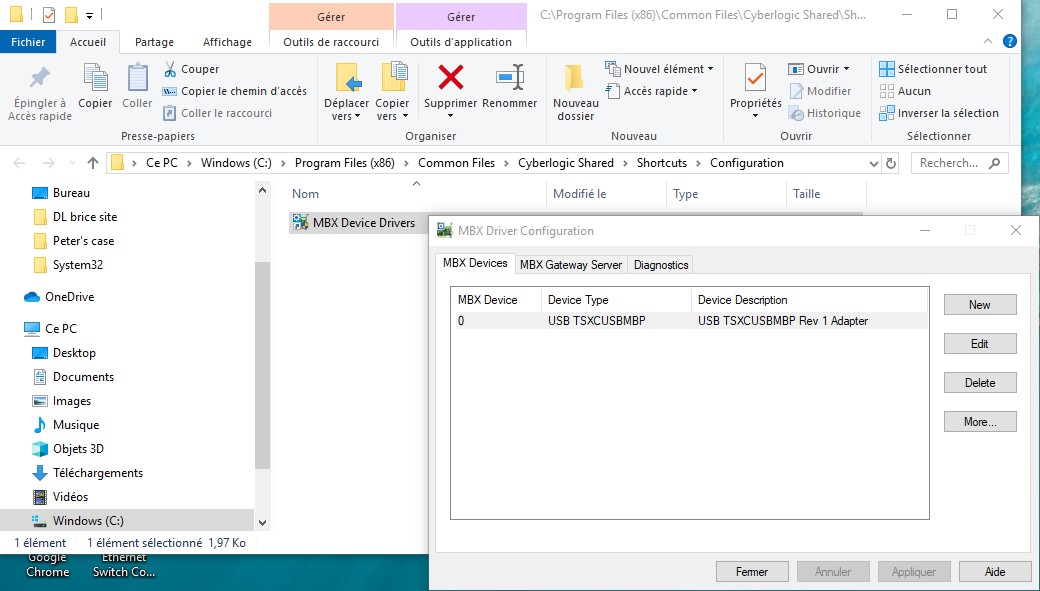This screenshot has width=1040, height=591.
Task: Open the Outils d'application tab
Action: (x=461, y=42)
